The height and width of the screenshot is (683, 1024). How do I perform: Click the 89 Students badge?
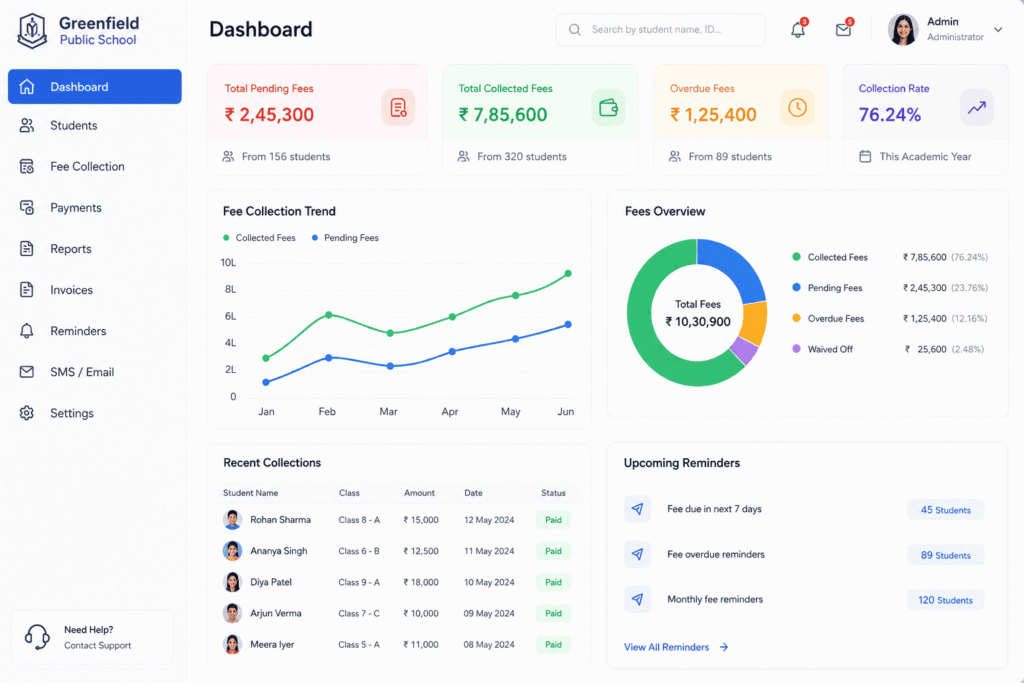(x=946, y=555)
